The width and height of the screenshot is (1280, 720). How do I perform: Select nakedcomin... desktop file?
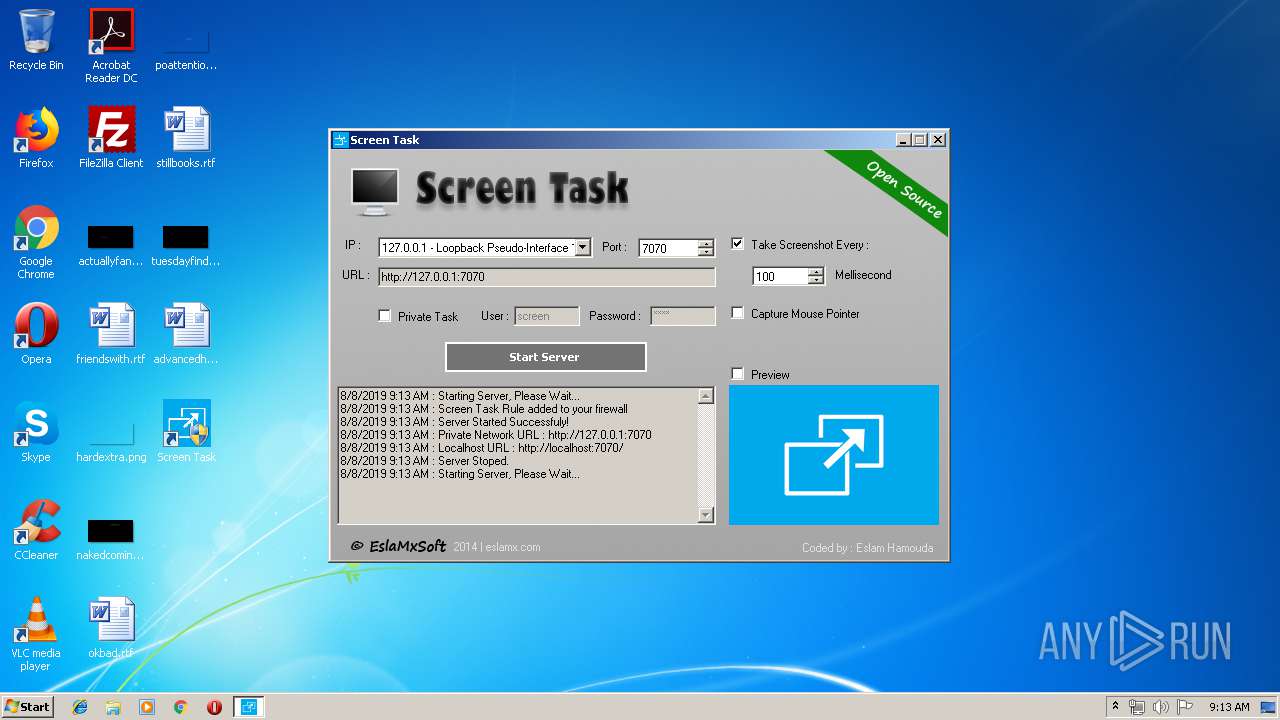(x=111, y=539)
